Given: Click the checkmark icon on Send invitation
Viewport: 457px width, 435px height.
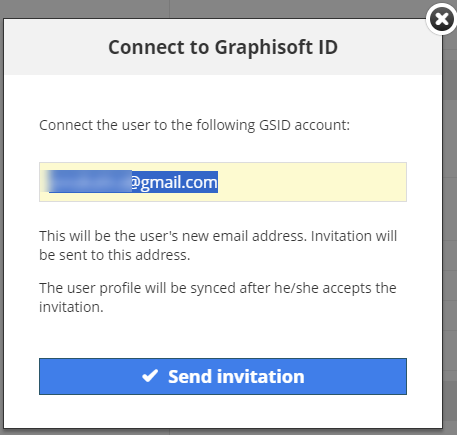Looking at the screenshot, I should click(150, 376).
